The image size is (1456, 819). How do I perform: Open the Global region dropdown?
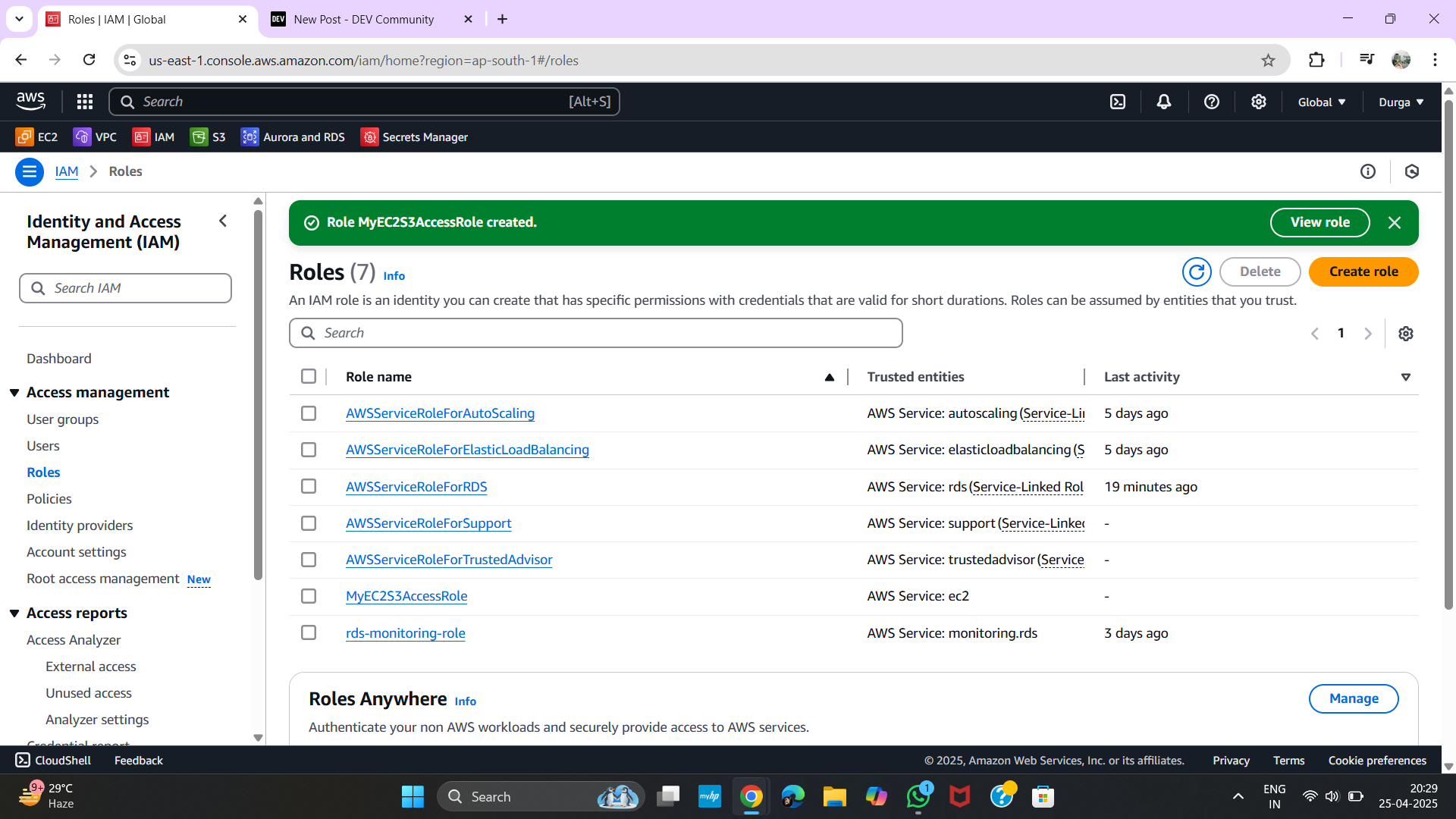[1322, 102]
